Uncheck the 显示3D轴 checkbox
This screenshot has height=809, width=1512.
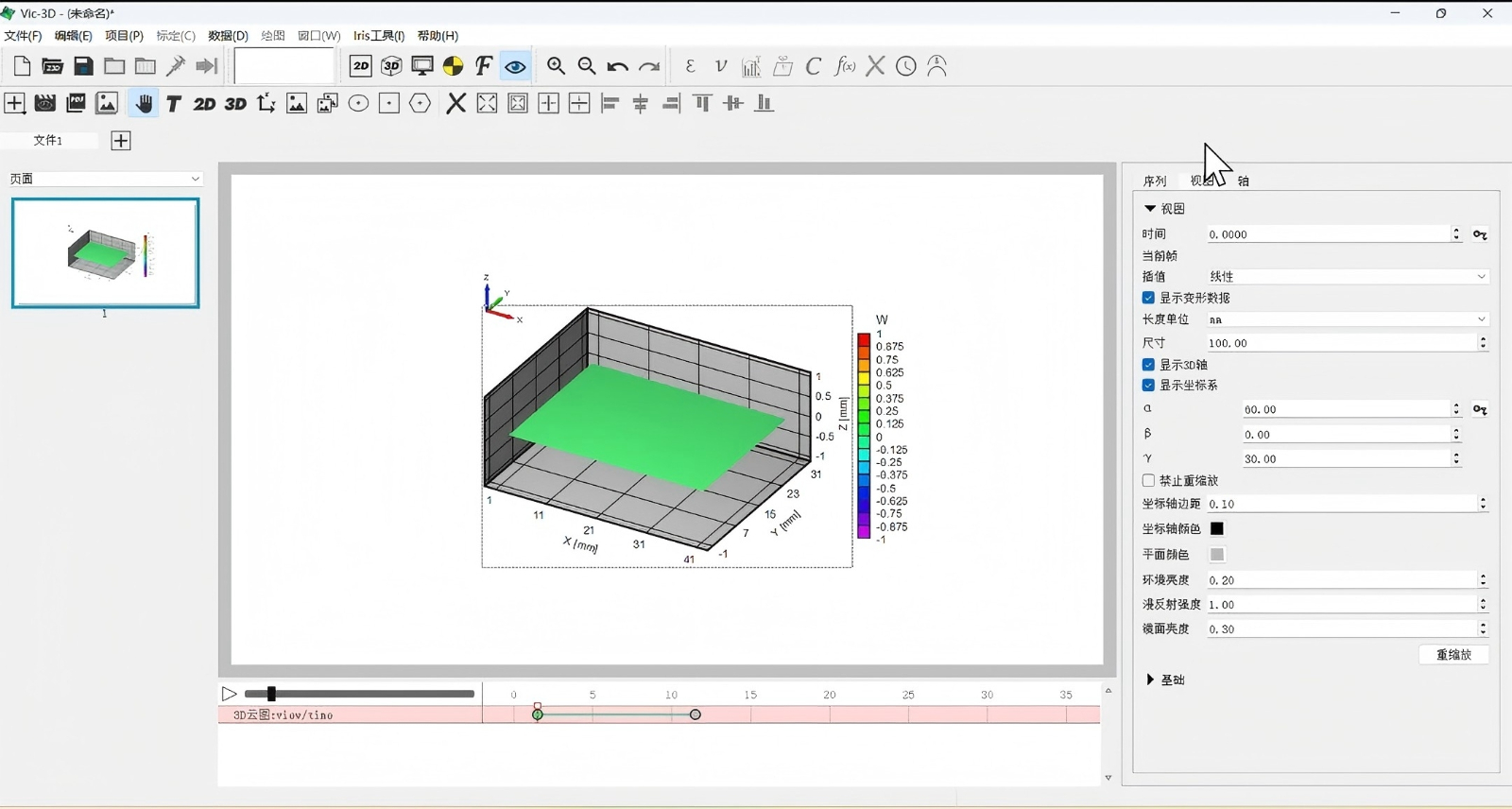pyautogui.click(x=1148, y=365)
